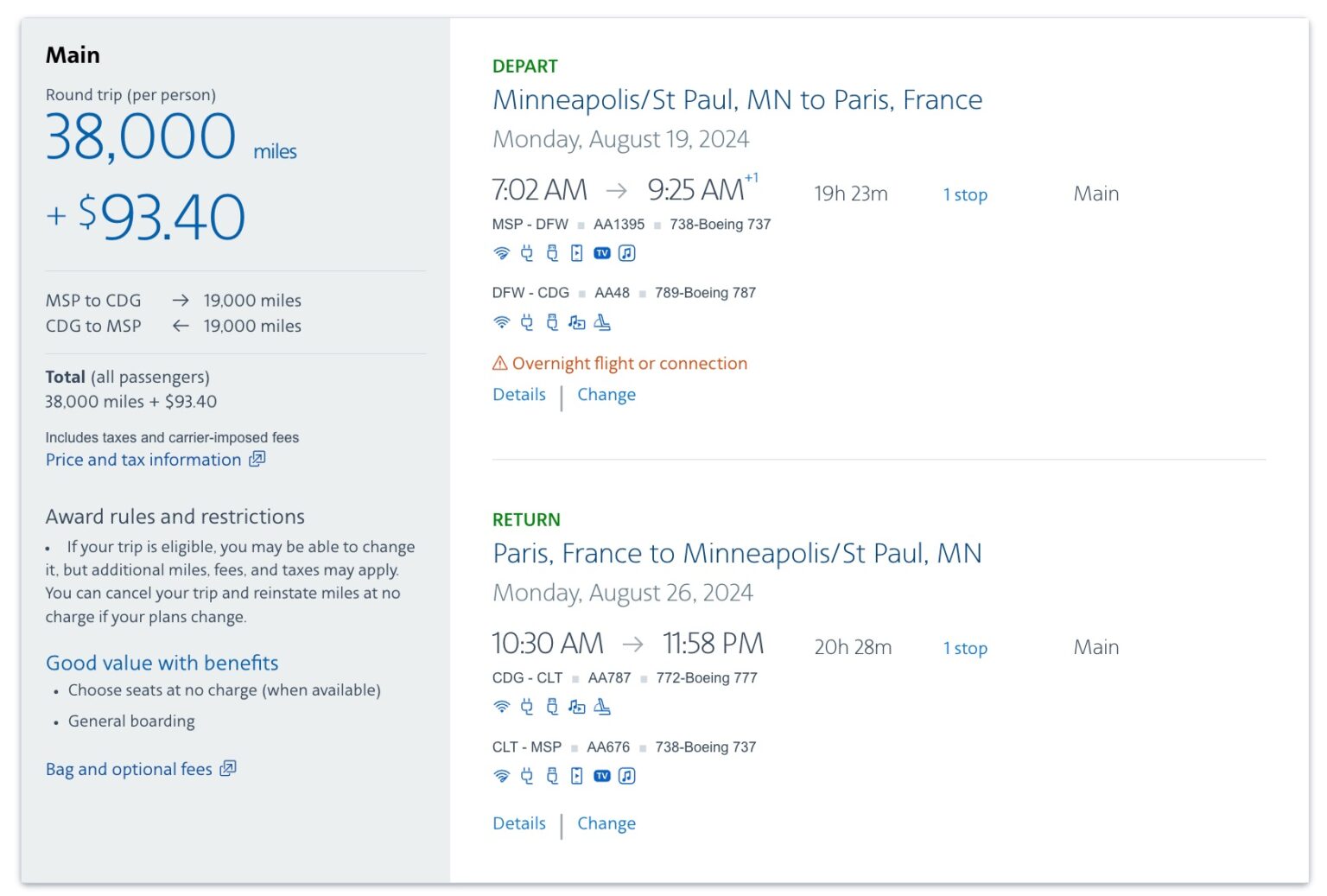
Task: Click the overnight flight warning icon
Action: tap(499, 363)
